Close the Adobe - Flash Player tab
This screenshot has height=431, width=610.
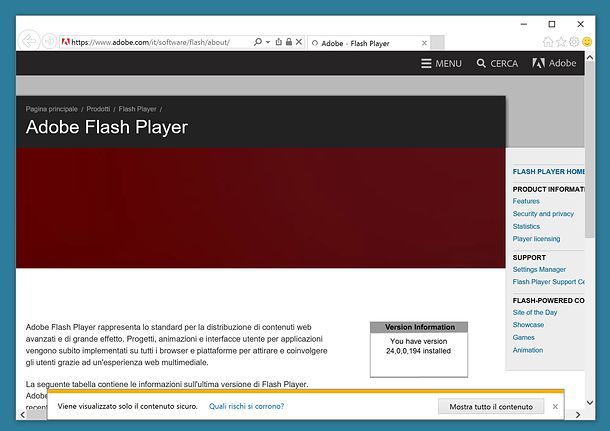tap(424, 43)
